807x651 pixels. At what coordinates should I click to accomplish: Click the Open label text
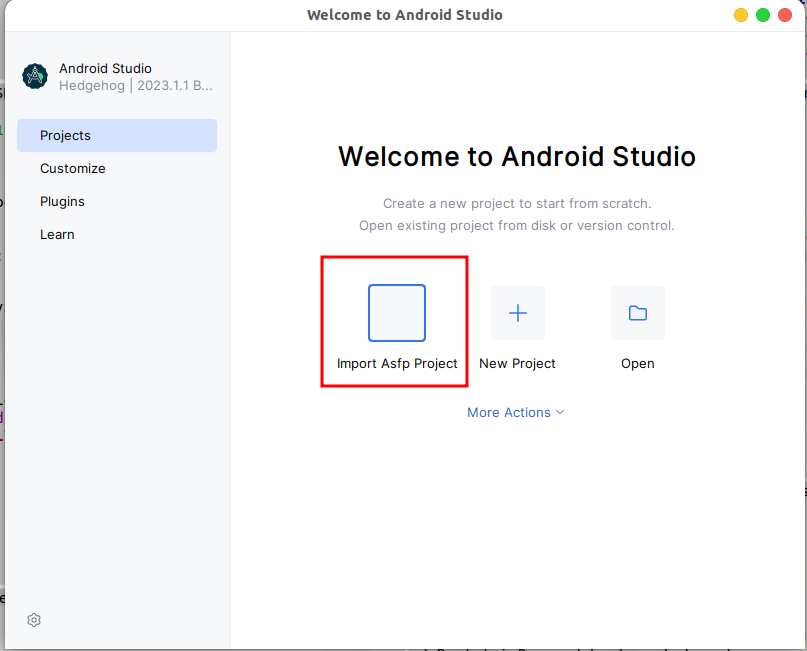[638, 363]
